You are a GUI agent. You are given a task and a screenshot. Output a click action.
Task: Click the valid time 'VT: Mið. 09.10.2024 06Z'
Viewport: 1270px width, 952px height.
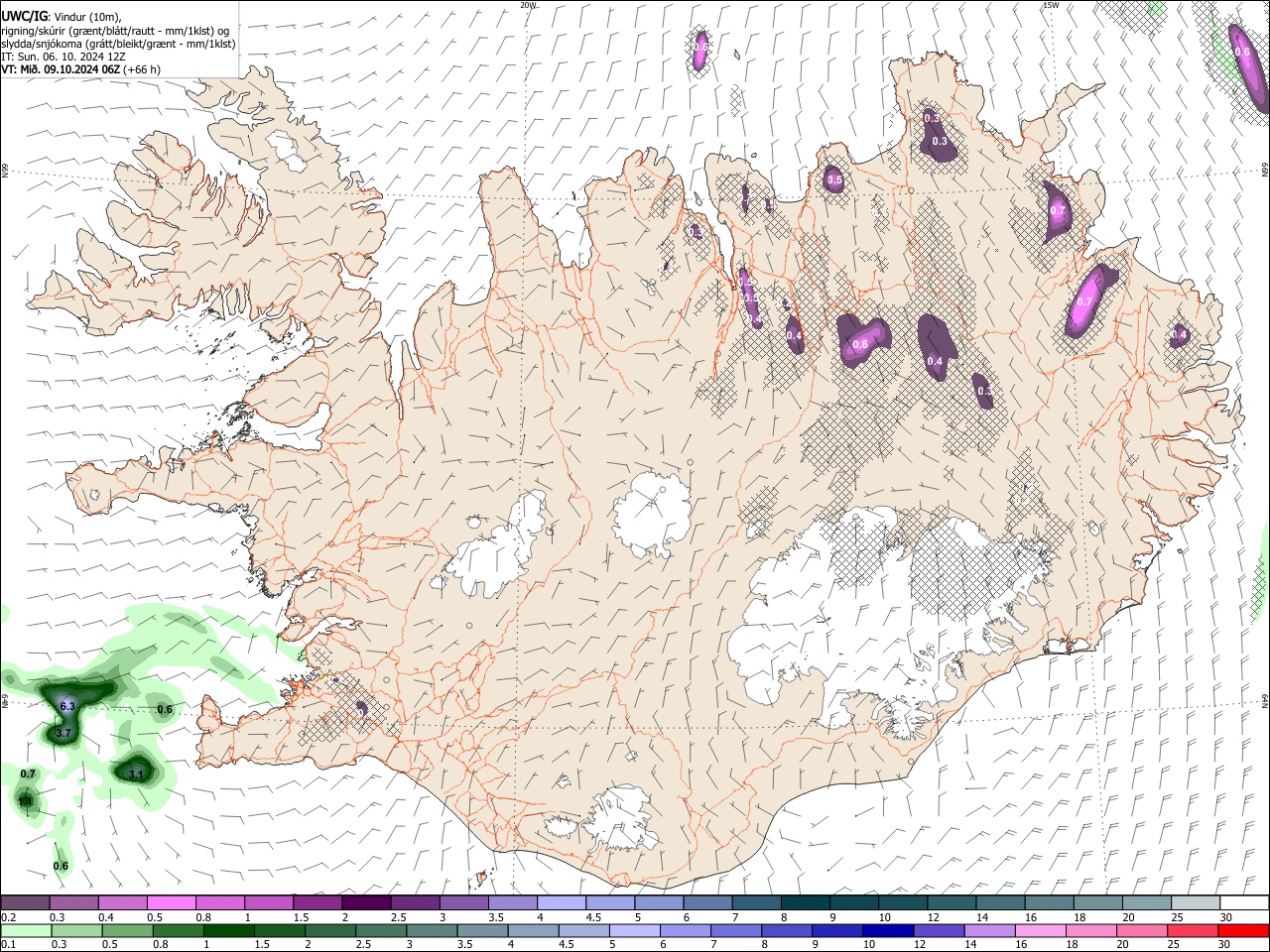coord(61,69)
